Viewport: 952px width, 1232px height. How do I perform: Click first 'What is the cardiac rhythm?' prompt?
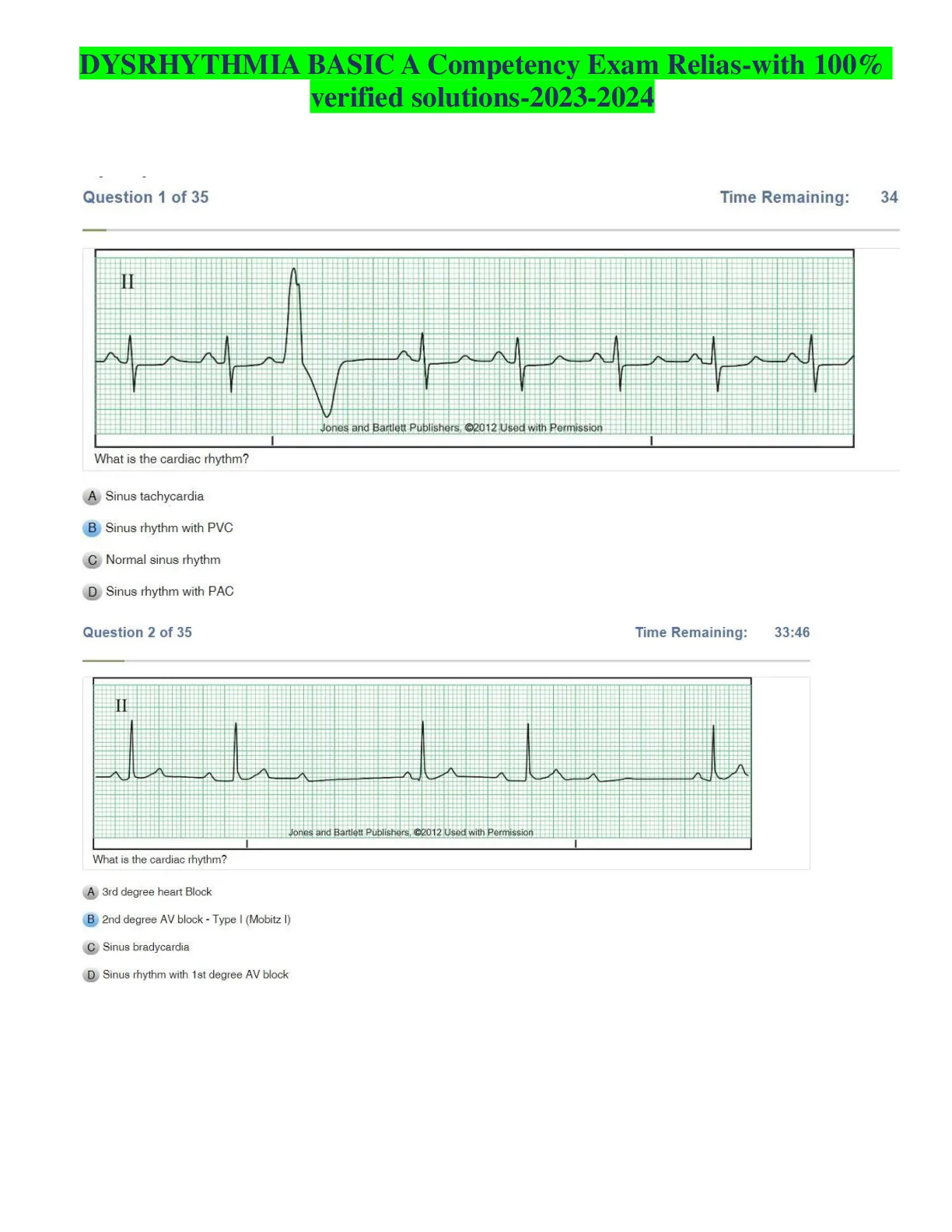(x=172, y=459)
